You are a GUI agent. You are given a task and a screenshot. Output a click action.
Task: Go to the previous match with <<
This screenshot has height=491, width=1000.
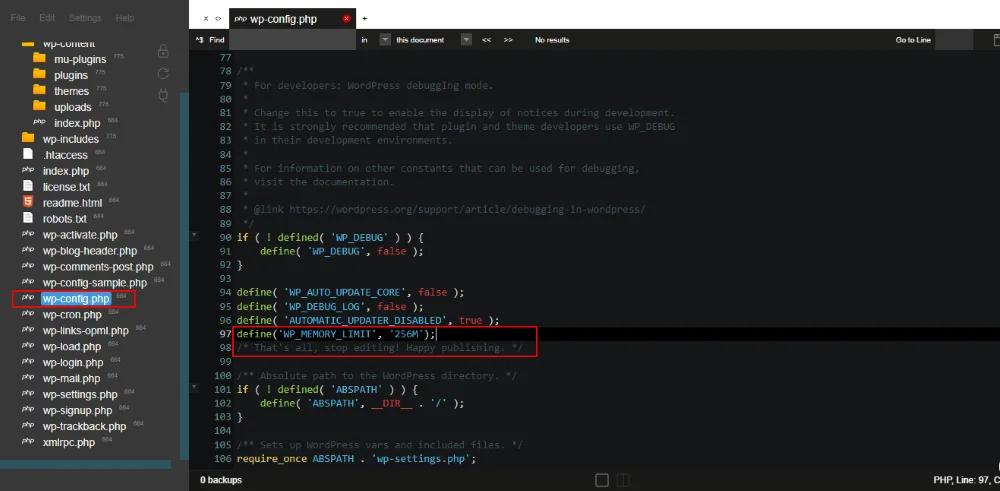coord(486,40)
